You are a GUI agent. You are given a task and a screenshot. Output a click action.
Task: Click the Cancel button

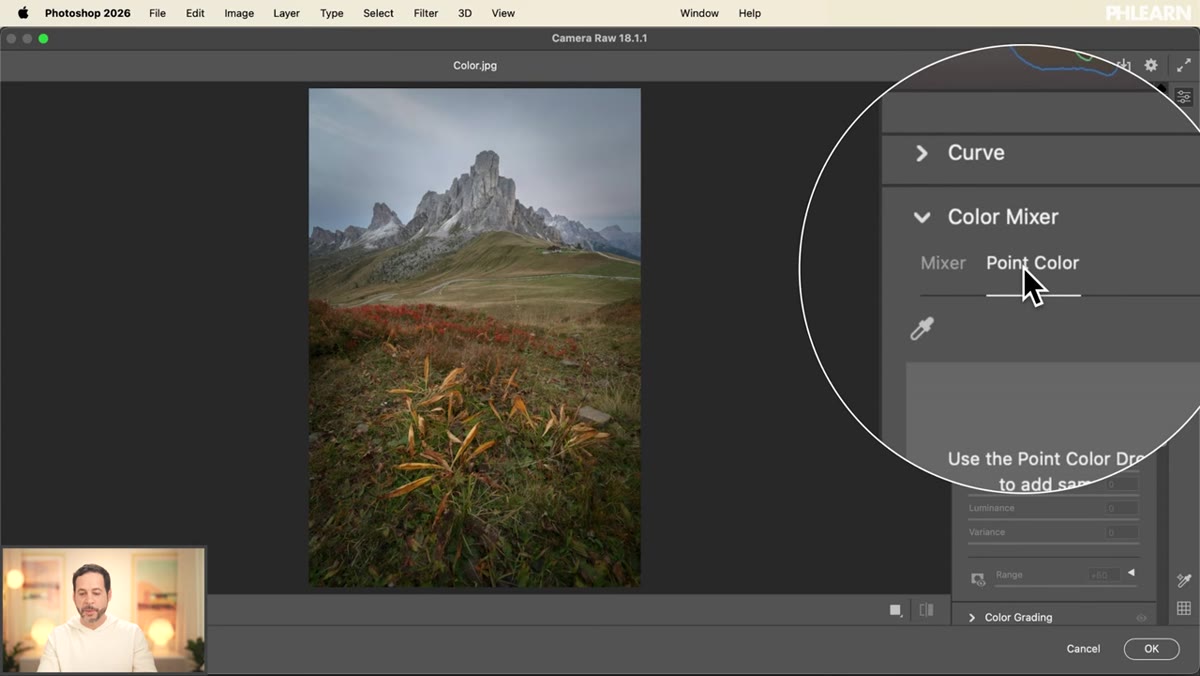[x=1083, y=649]
